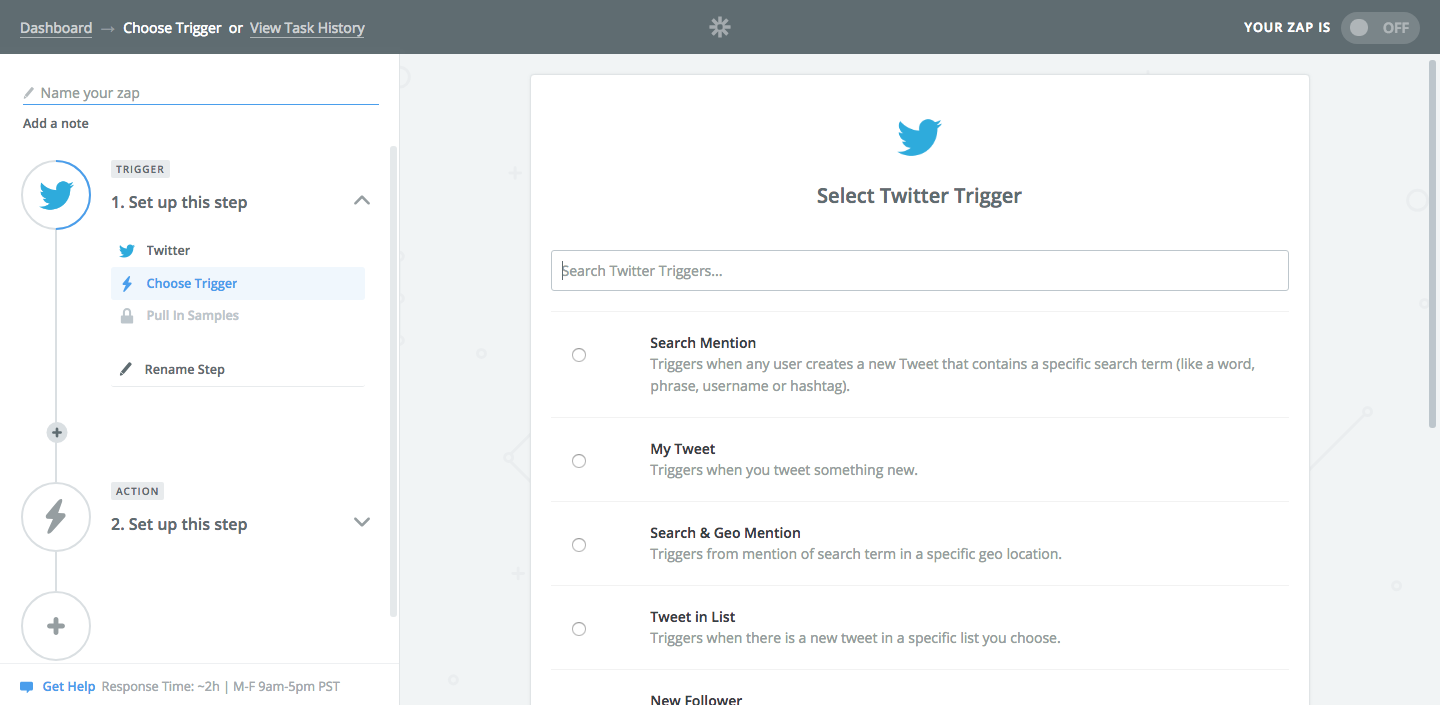The width and height of the screenshot is (1440, 705).
Task: Click the small plus between steps
Action: pos(57,433)
